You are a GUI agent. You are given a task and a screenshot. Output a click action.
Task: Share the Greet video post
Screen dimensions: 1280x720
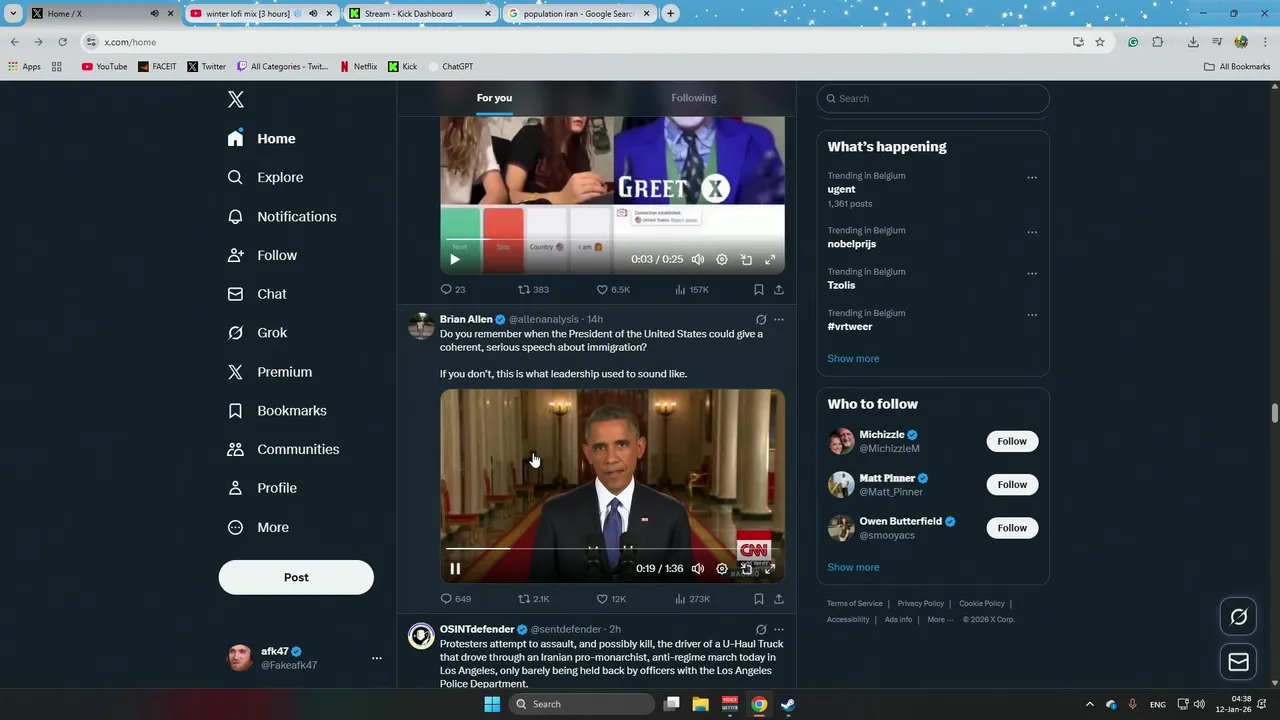tap(779, 289)
